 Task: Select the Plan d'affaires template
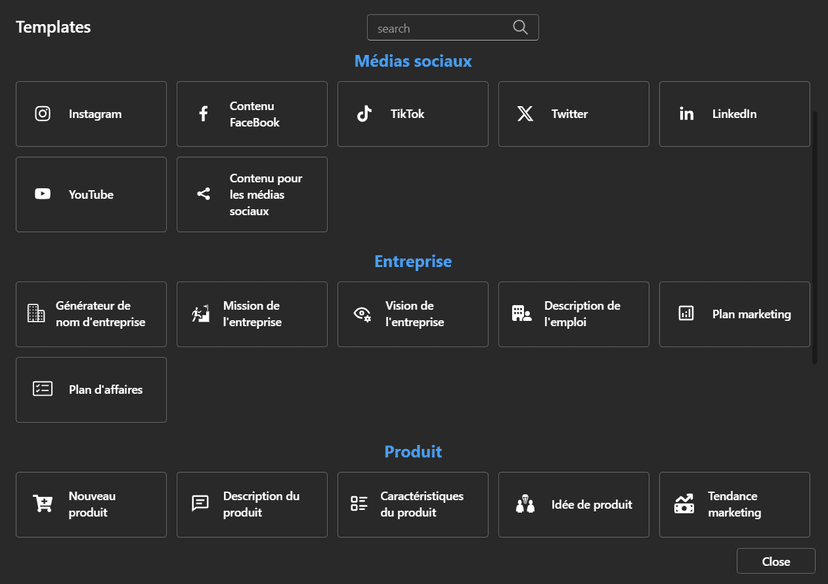pyautogui.click(x=91, y=389)
